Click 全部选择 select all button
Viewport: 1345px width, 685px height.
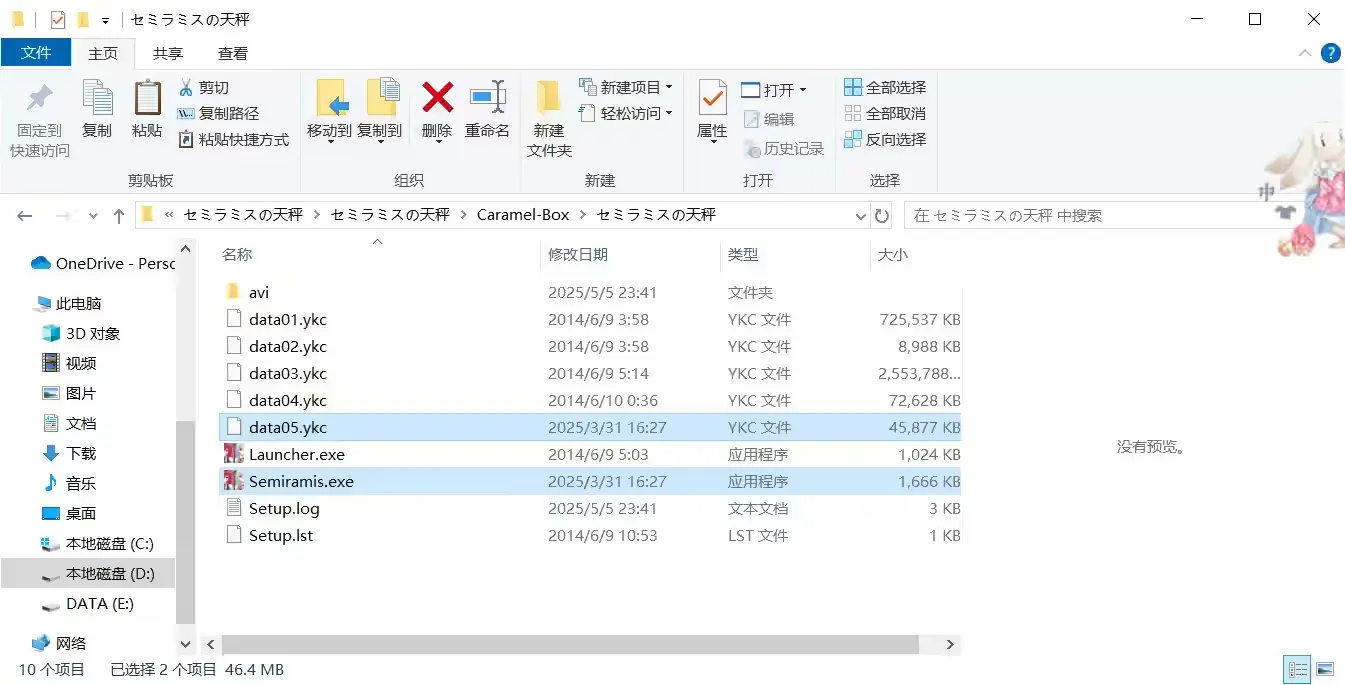[886, 88]
